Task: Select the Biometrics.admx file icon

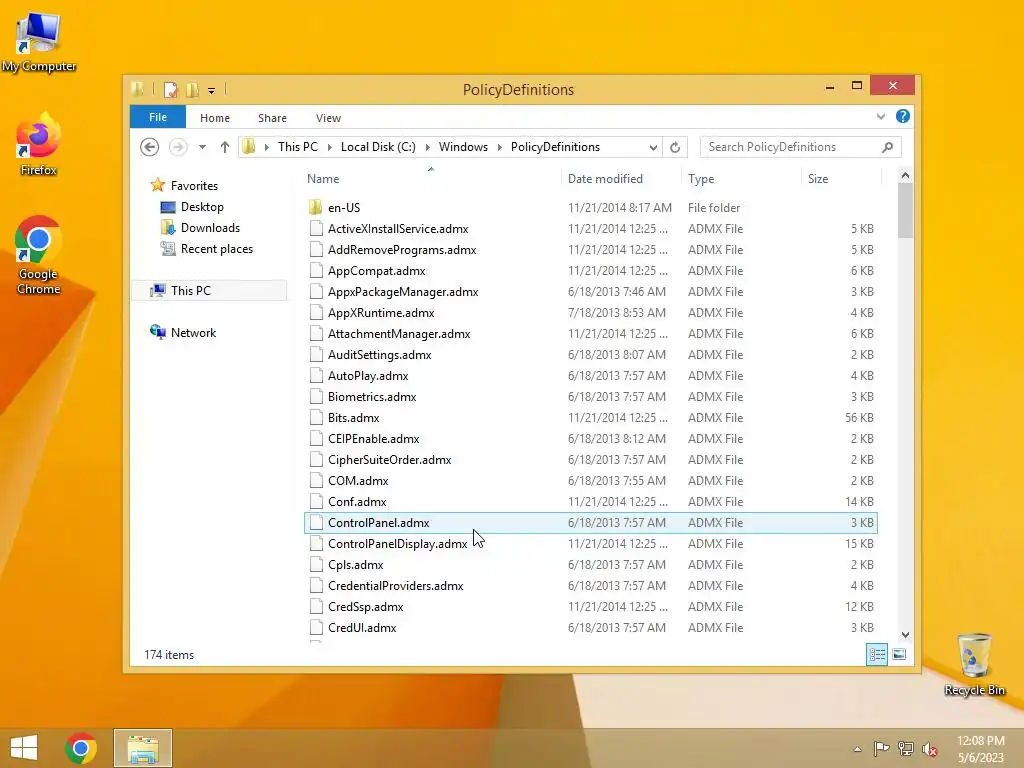Action: (316, 396)
